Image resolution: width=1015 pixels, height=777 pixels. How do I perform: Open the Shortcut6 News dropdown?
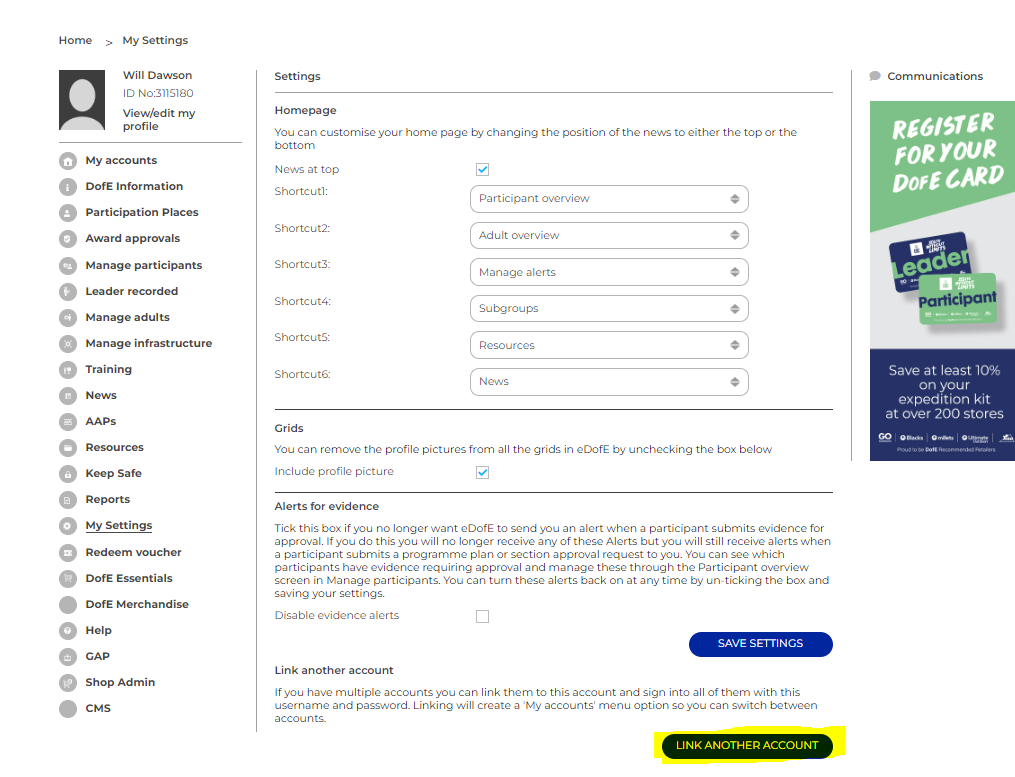[x=608, y=382]
